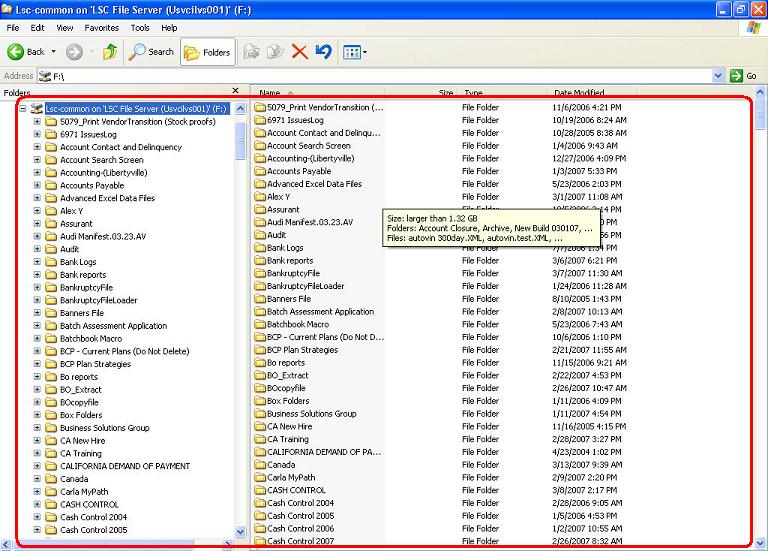The image size is (768, 551).
Task: Select the Audit folder icon in file list
Action: point(259,235)
